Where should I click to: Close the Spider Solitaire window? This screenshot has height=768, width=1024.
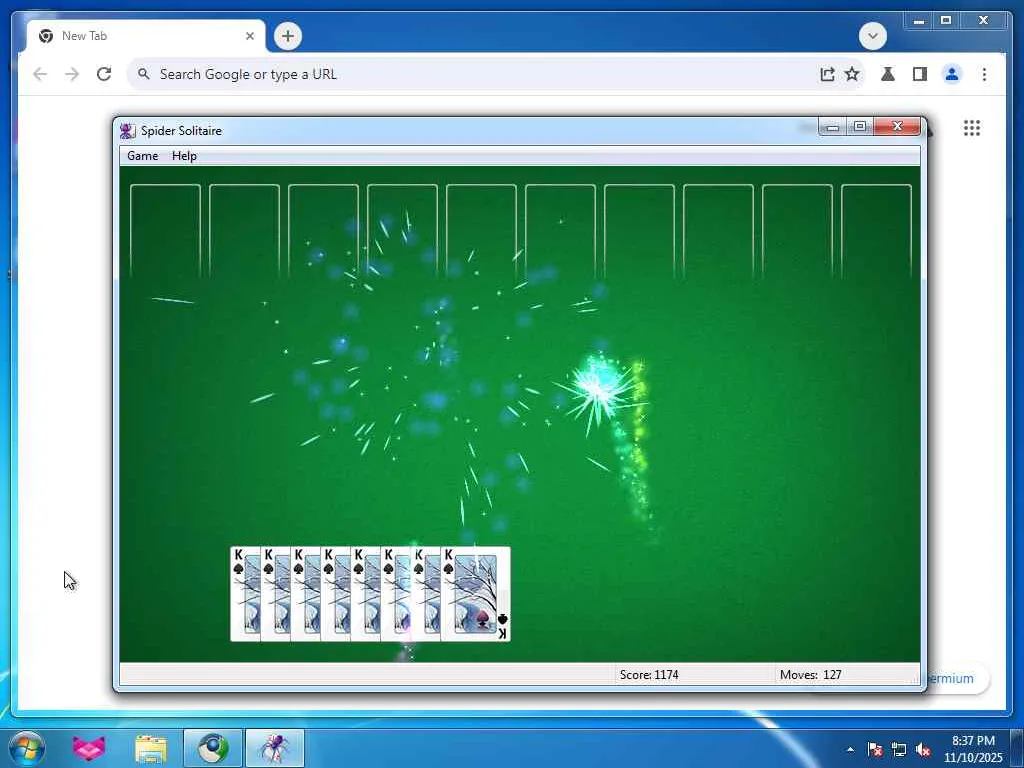[x=897, y=127]
